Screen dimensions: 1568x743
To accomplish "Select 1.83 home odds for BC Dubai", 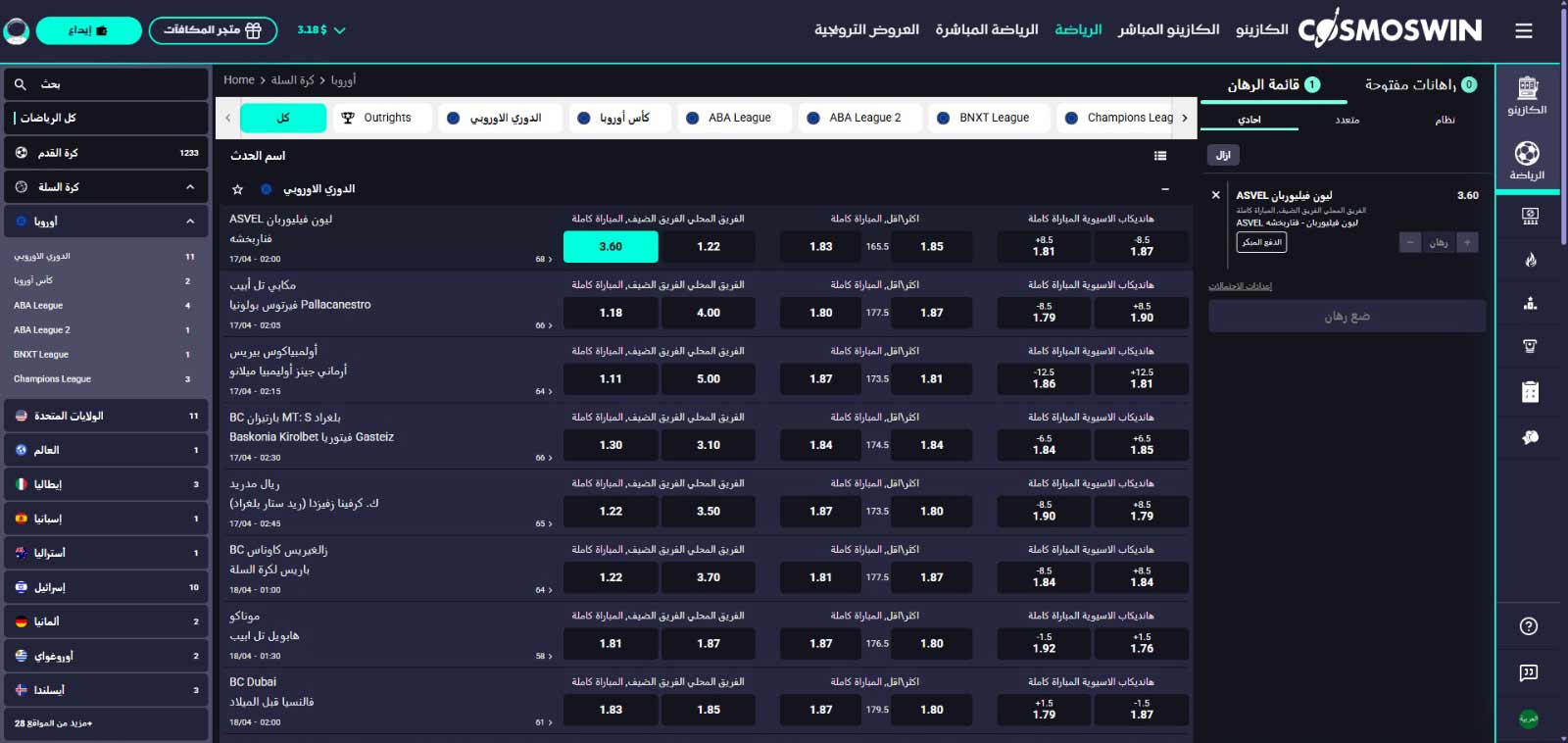I will (611, 710).
